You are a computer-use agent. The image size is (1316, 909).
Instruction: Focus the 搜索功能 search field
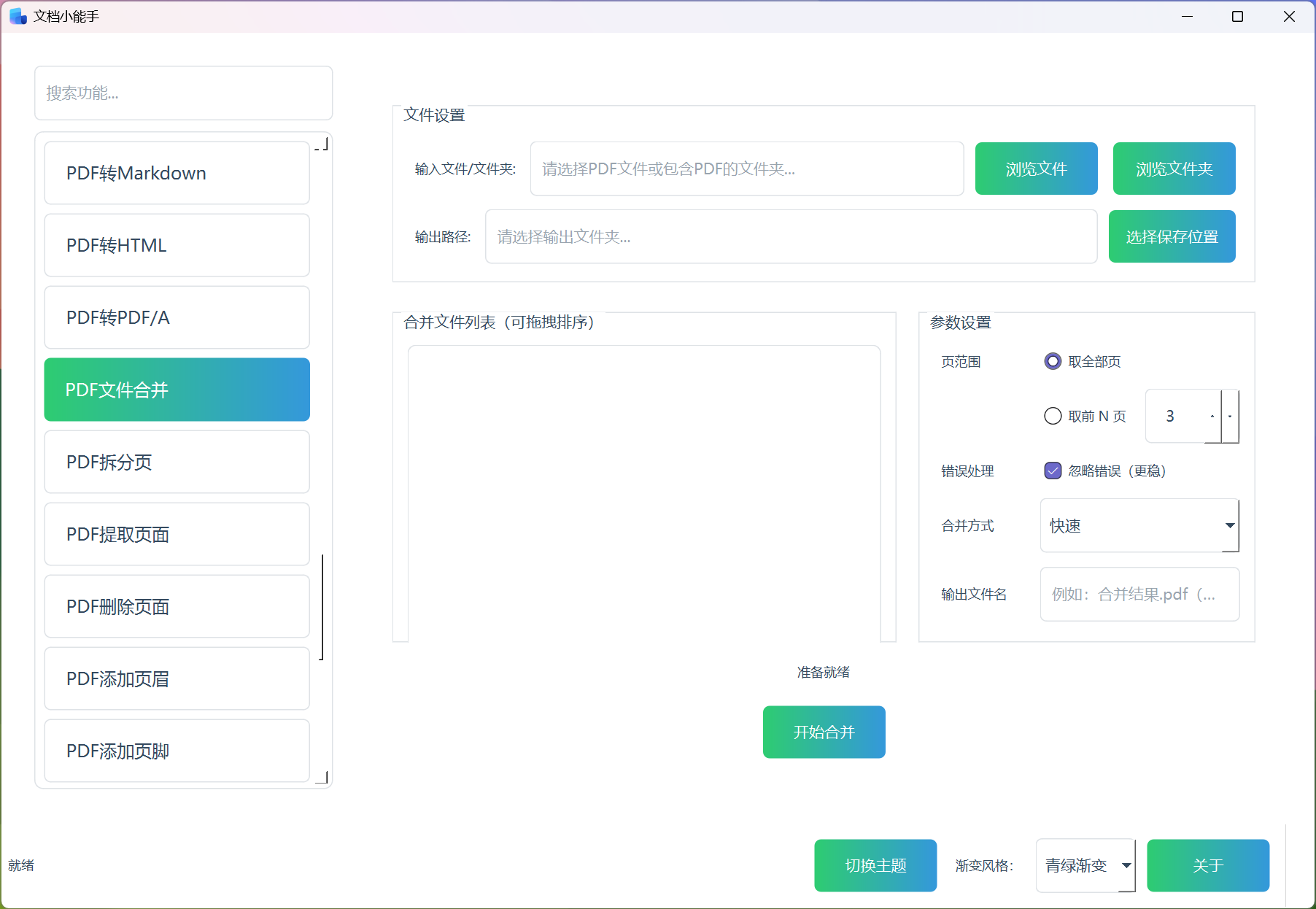click(x=183, y=93)
